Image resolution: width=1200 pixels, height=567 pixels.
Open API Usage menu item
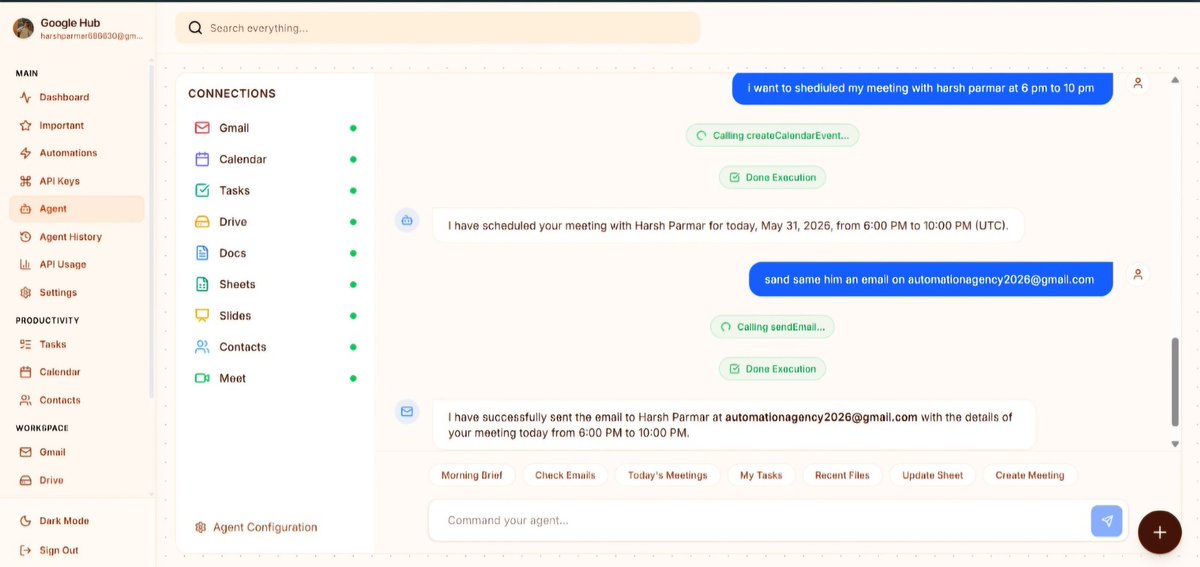77,264
